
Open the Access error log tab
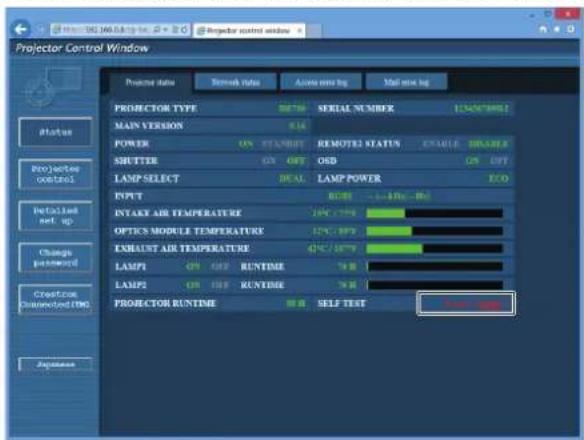(x=321, y=82)
